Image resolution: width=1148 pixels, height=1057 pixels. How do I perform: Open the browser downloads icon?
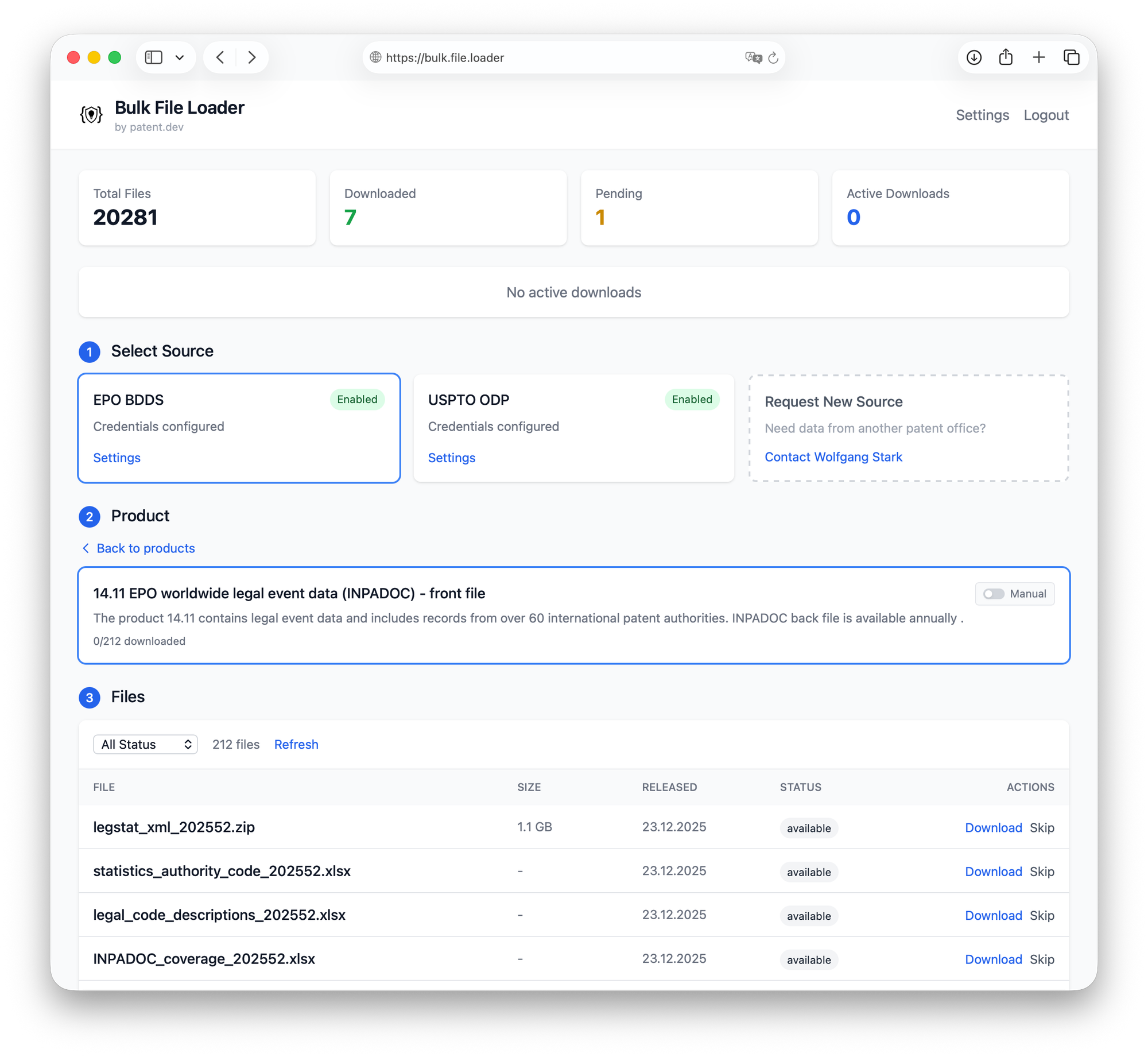coord(974,57)
